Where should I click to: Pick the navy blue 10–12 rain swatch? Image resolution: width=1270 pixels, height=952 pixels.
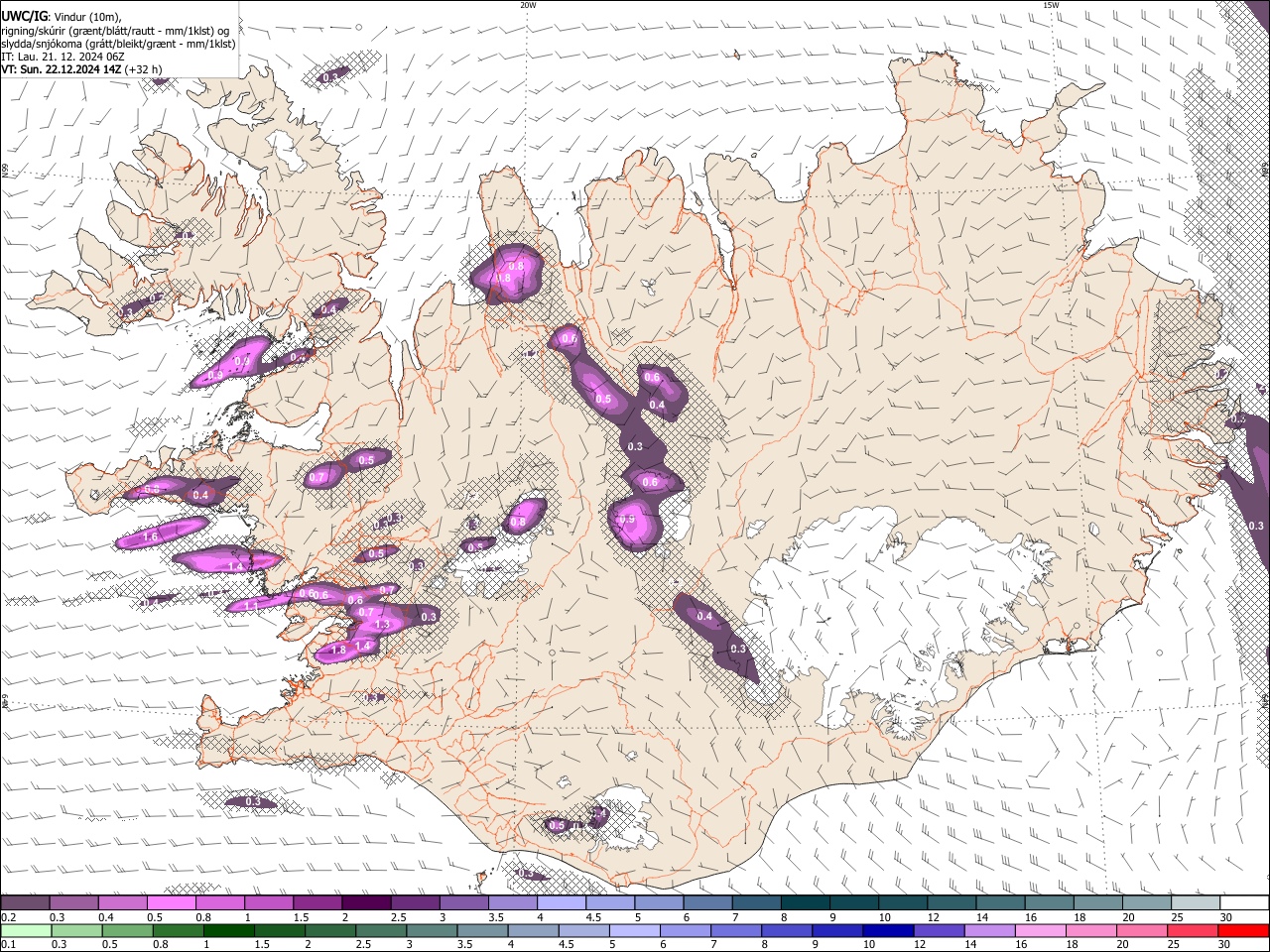pos(889,930)
